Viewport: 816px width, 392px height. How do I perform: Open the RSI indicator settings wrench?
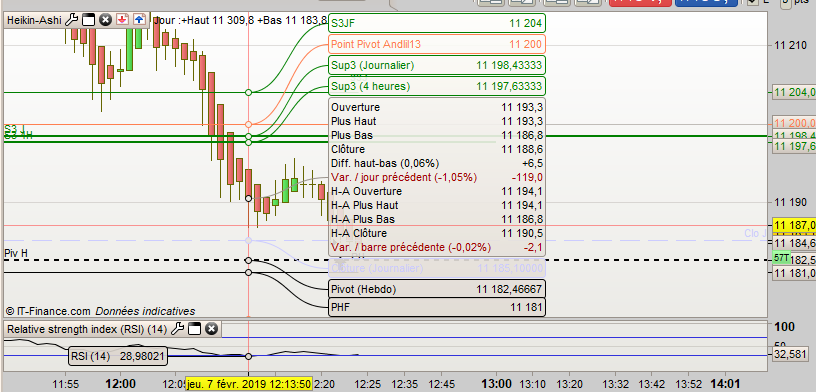click(177, 329)
